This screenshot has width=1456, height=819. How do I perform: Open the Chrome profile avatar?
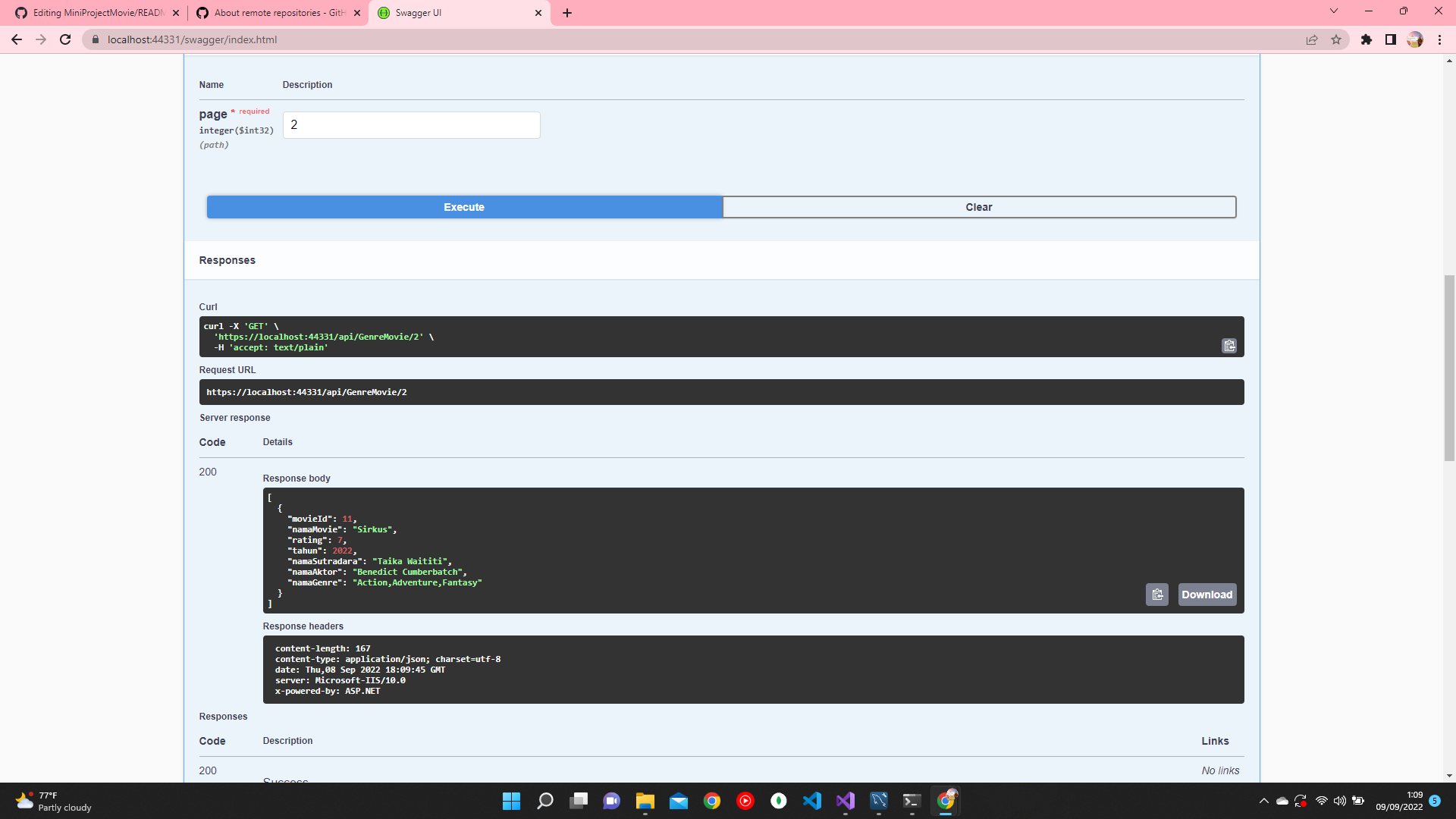click(x=1415, y=39)
